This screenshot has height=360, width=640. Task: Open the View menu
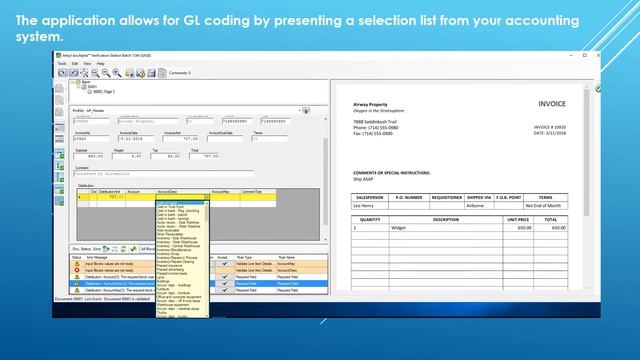tap(87, 64)
